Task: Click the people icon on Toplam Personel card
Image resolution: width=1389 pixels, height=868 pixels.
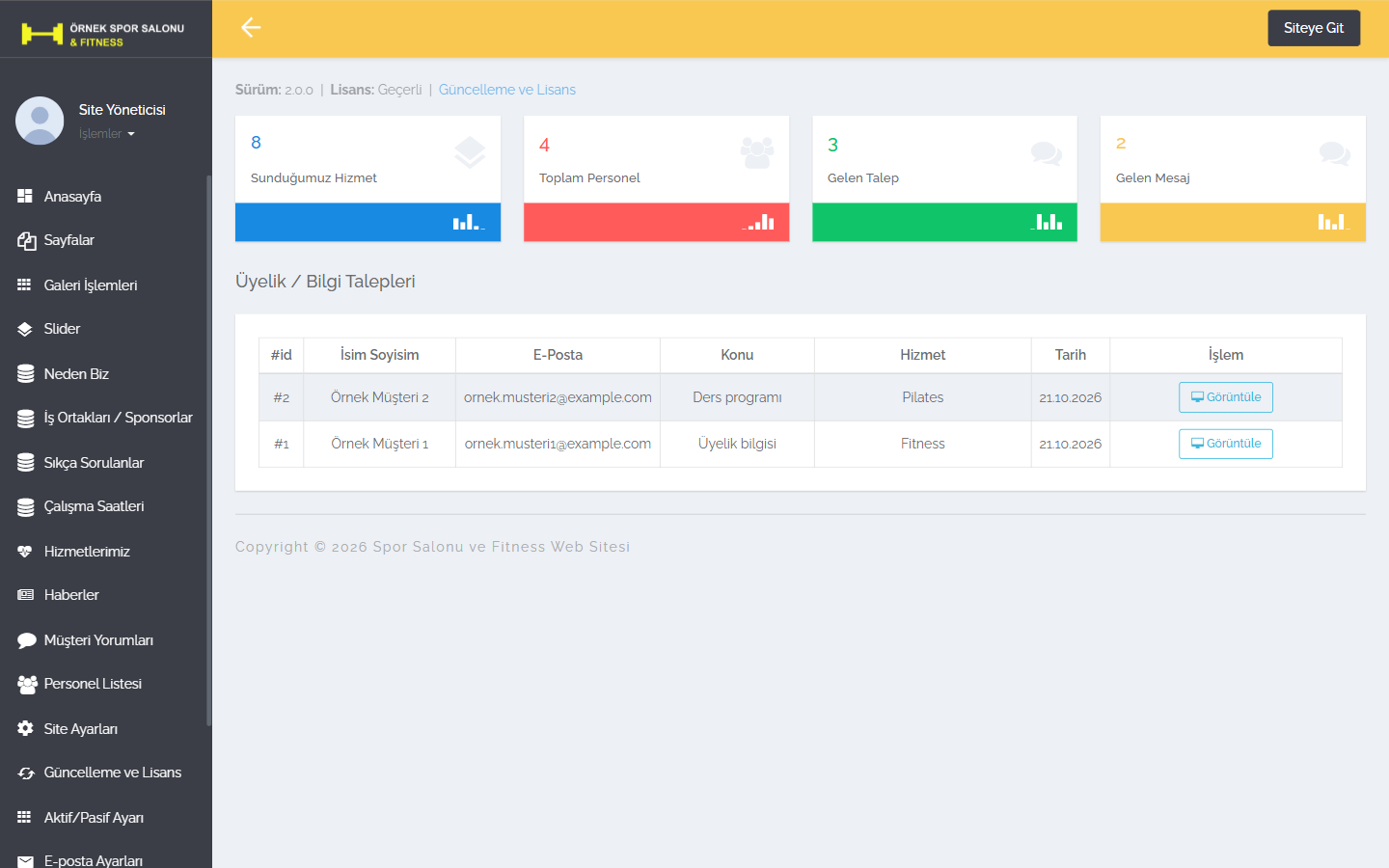Action: pos(757,152)
